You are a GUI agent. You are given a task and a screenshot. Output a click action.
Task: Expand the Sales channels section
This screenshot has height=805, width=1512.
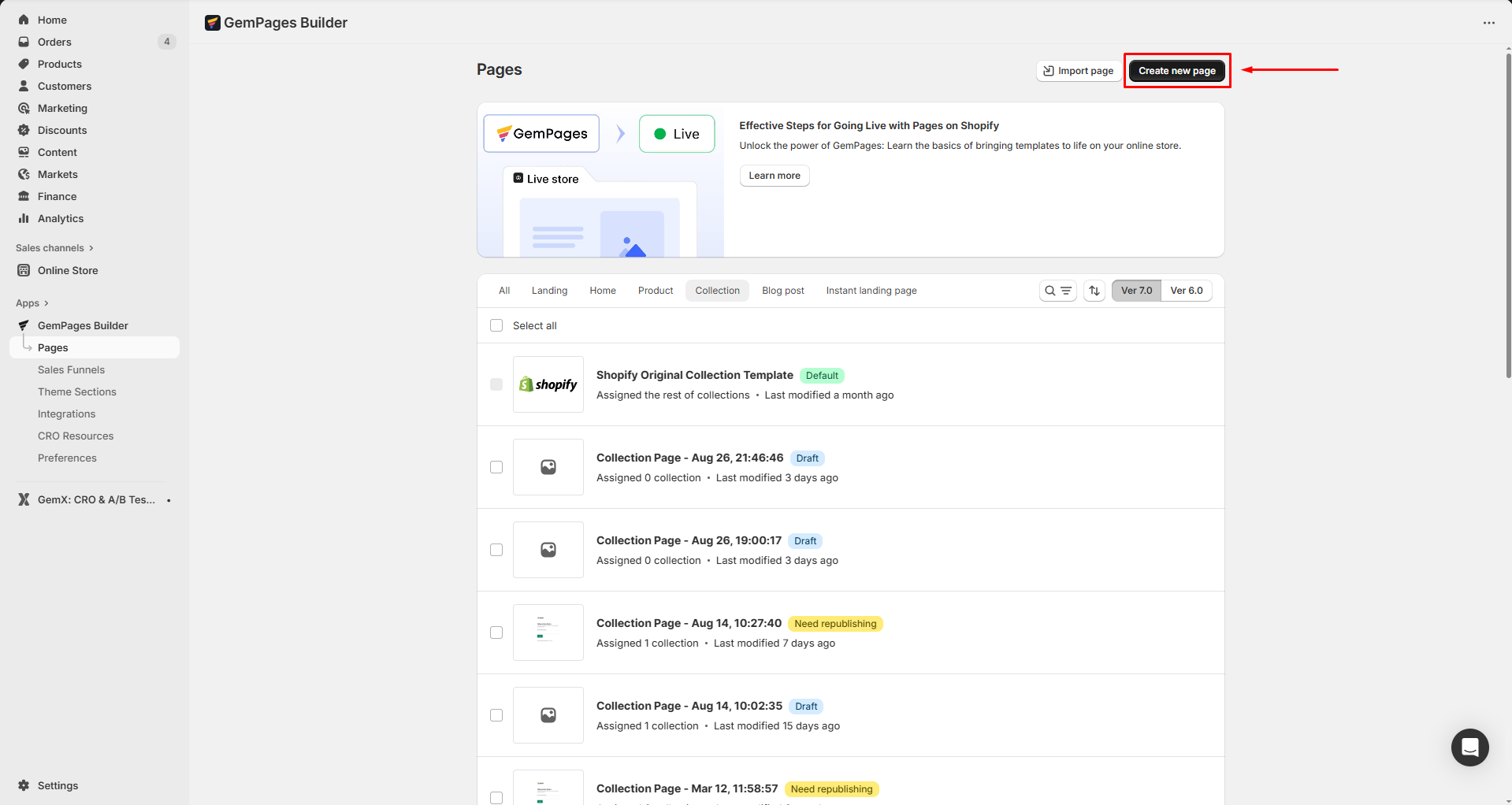(54, 248)
